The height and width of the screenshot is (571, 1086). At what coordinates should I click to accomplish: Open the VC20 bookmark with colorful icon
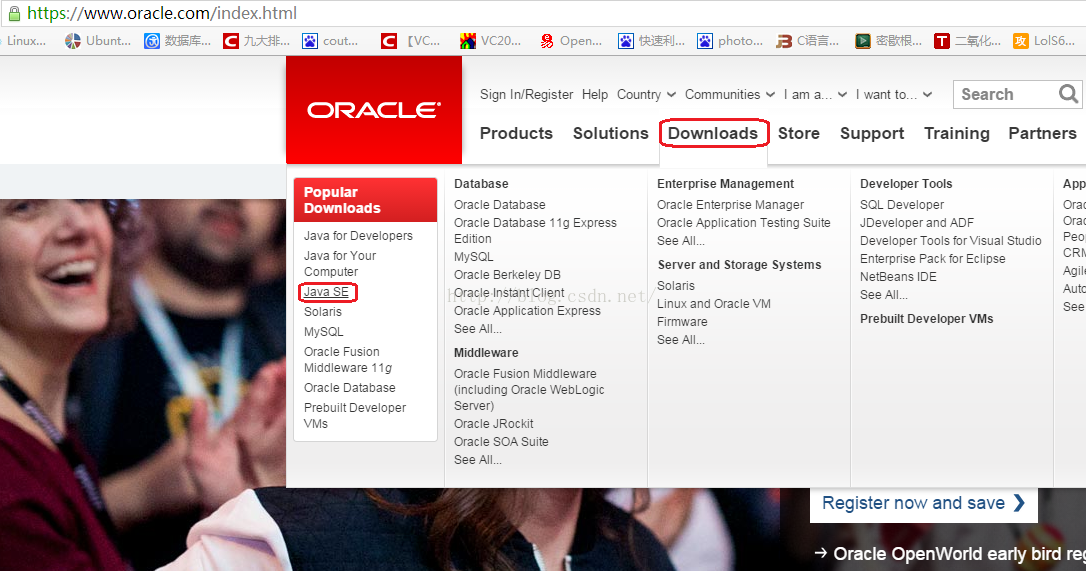(x=490, y=41)
